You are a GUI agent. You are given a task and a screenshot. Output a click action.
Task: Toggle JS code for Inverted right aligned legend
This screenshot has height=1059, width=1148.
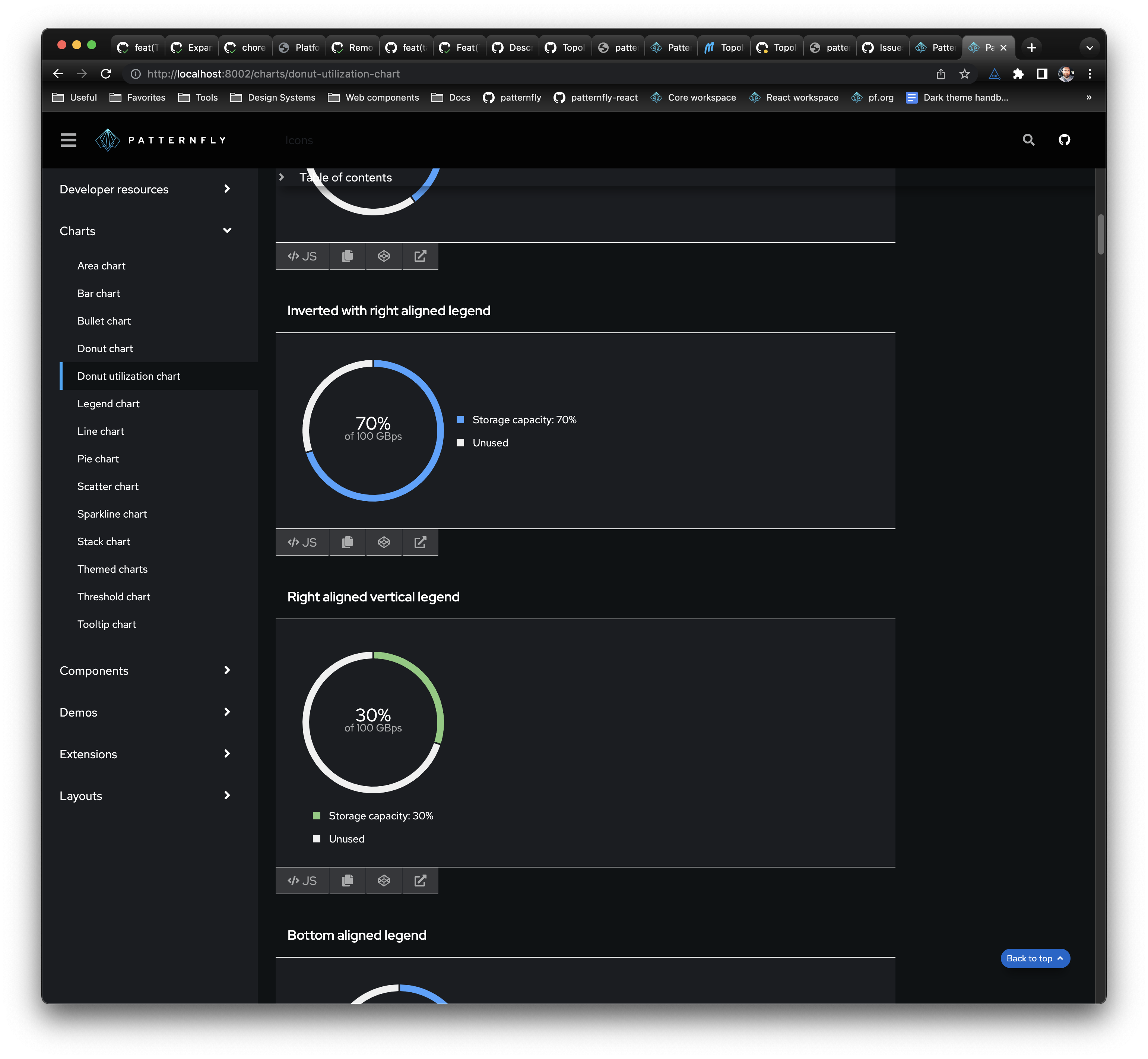(x=302, y=542)
